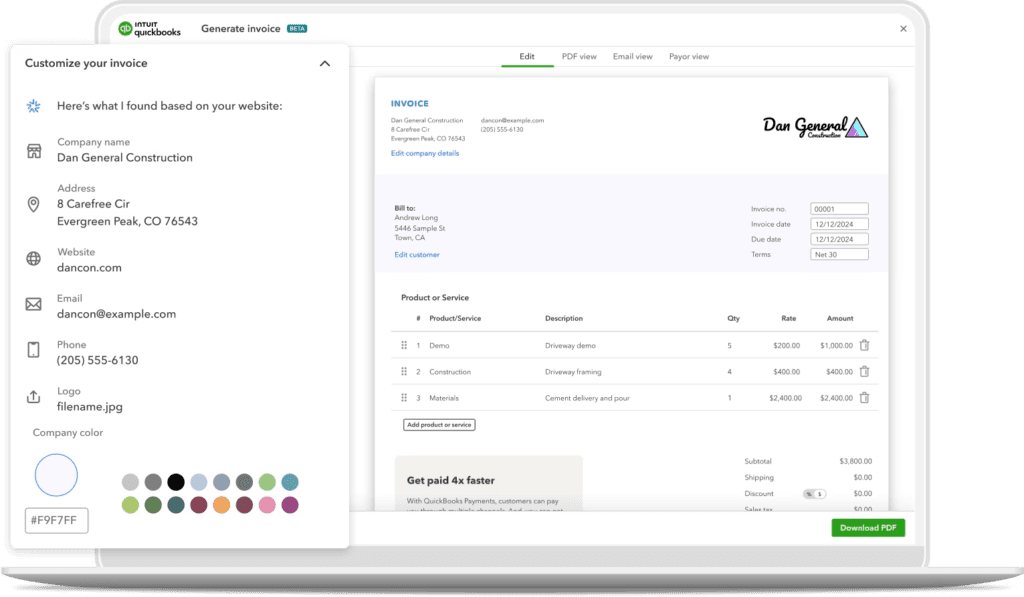Pick the purple magenta color swatch
The image size is (1024, 597).
point(290,505)
